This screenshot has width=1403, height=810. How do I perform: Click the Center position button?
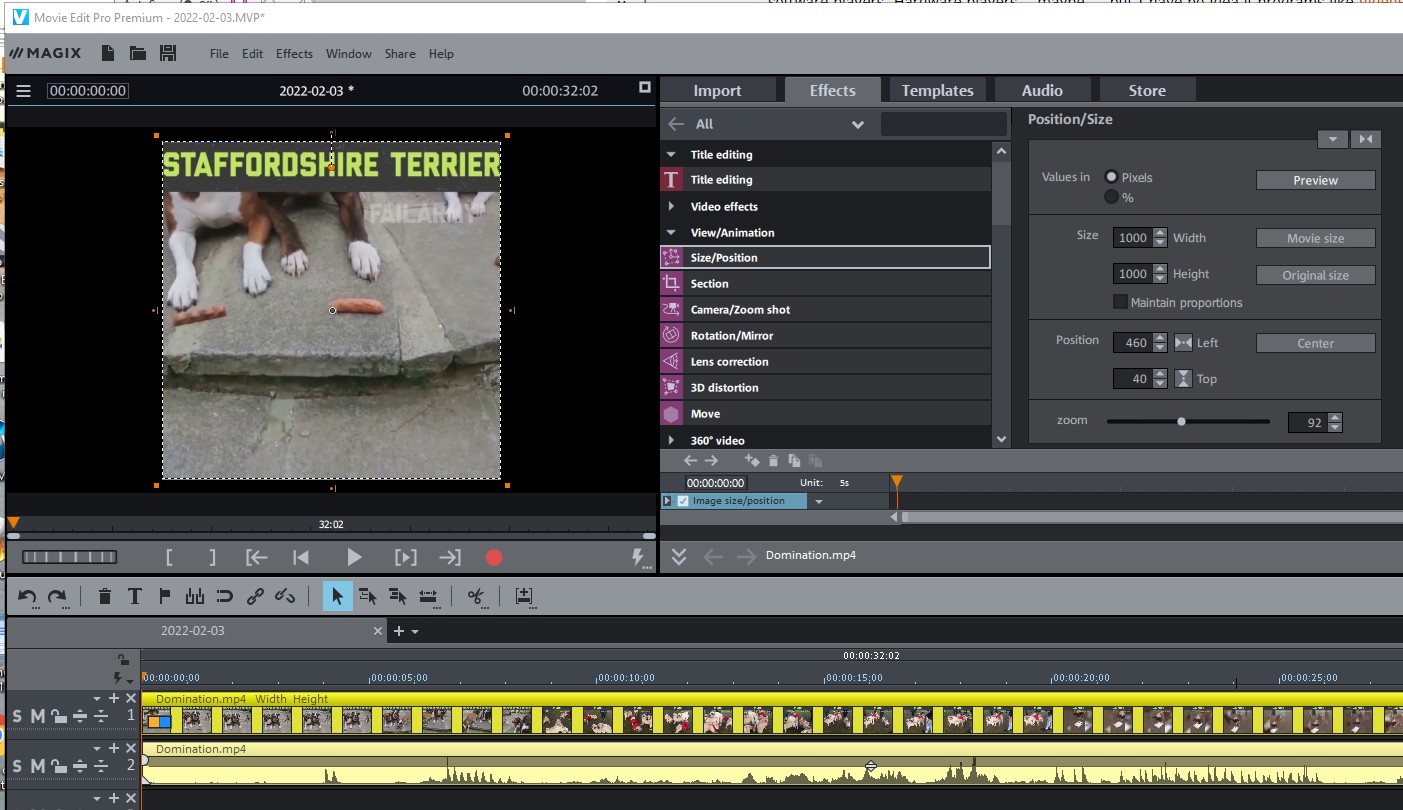click(1315, 343)
